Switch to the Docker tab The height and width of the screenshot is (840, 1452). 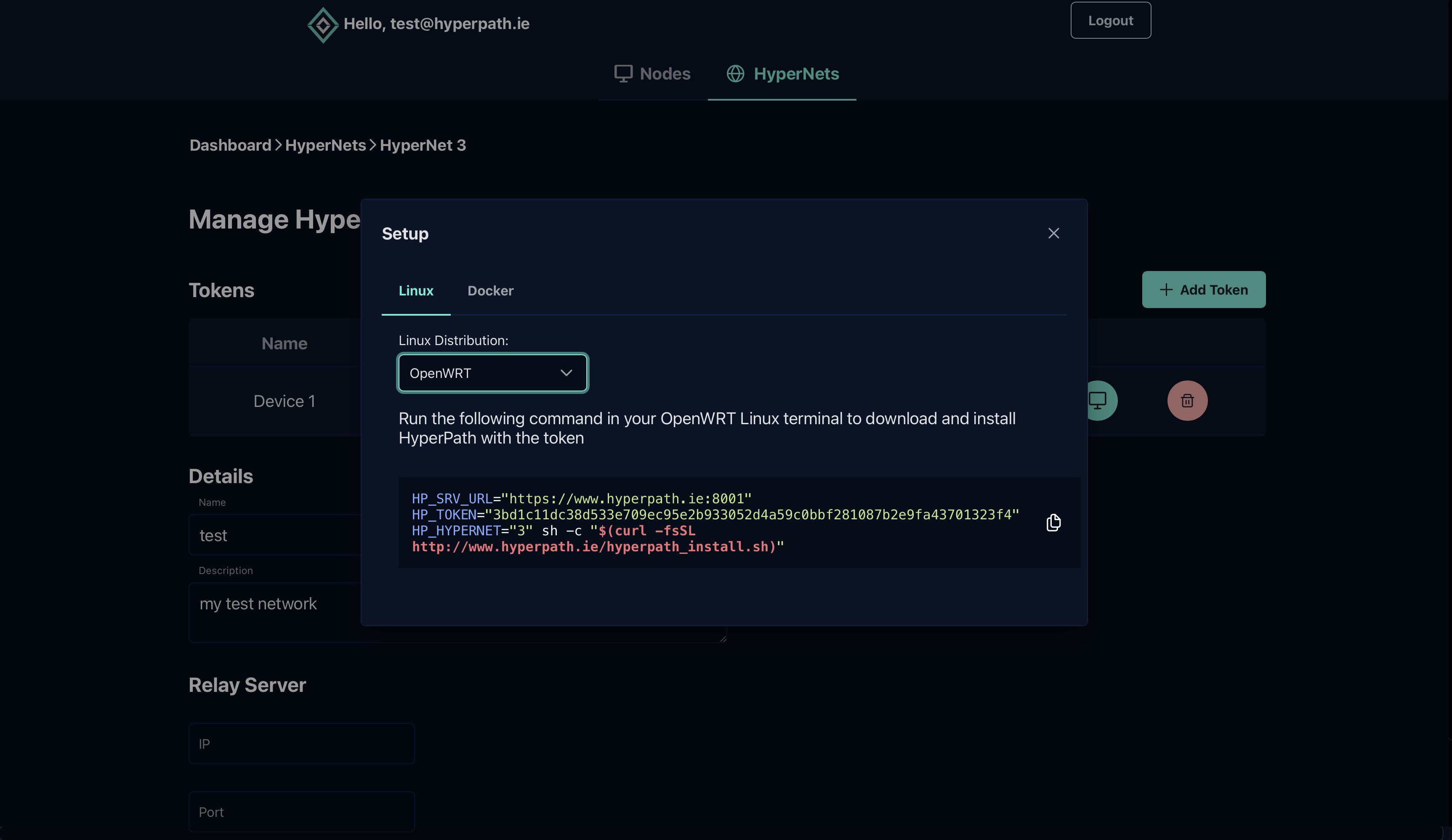tap(490, 291)
